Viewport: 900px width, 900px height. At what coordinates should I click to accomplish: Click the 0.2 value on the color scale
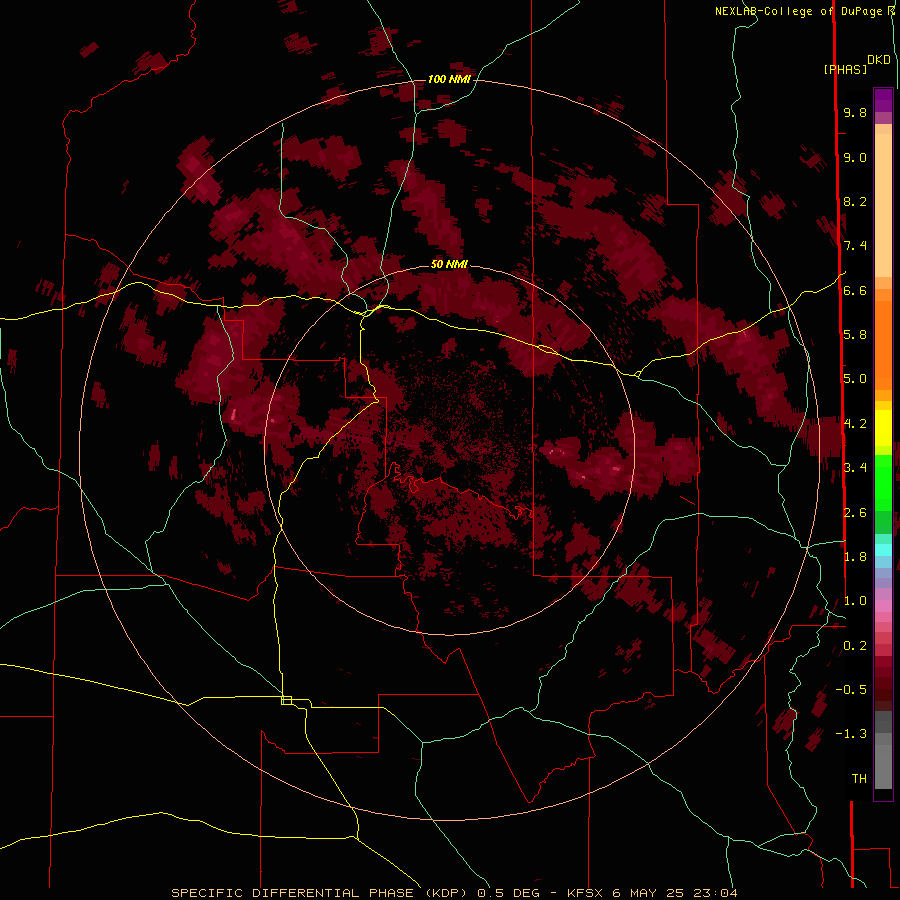pos(855,646)
